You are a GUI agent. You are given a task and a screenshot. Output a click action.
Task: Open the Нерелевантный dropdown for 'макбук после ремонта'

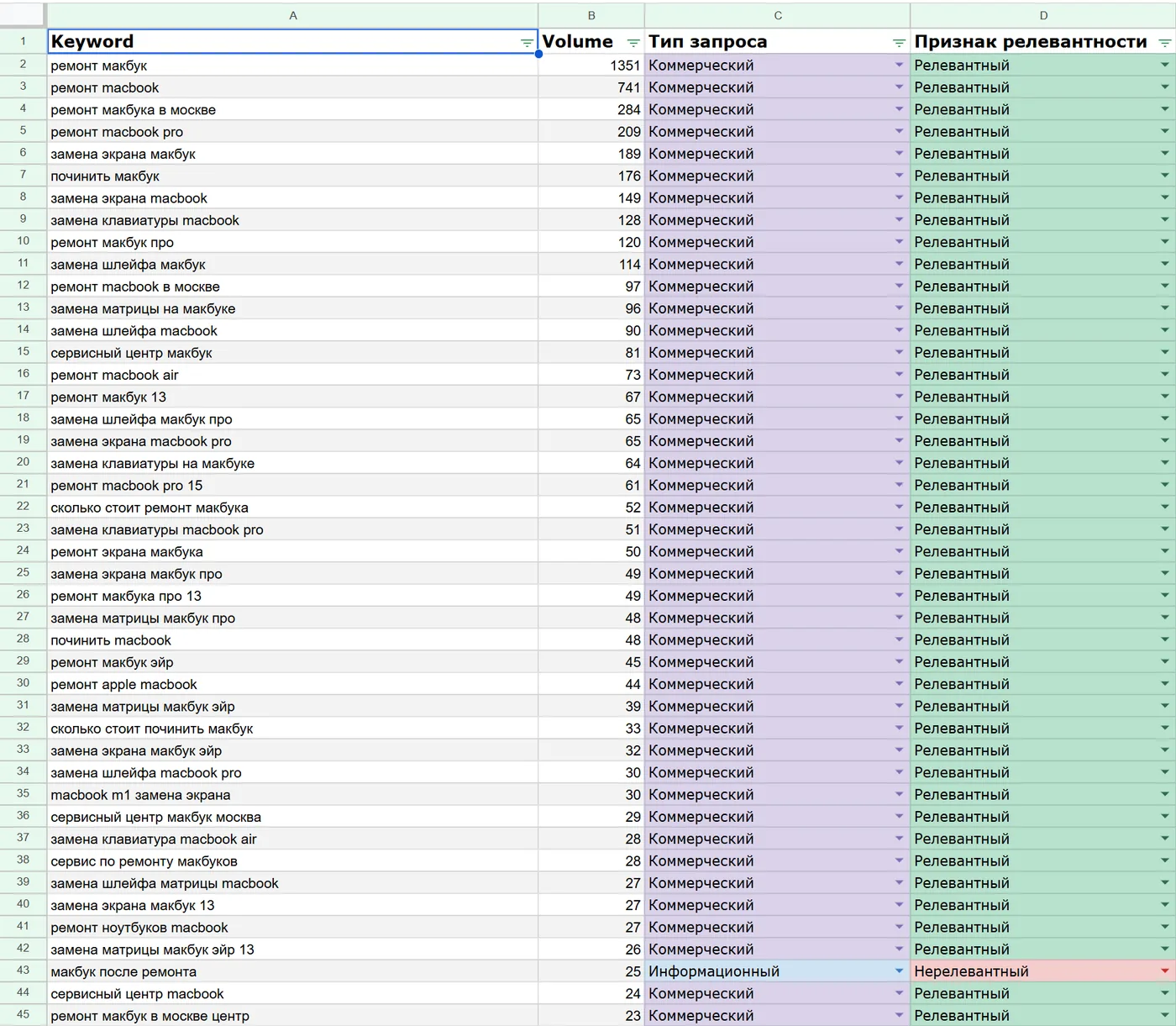click(1165, 971)
